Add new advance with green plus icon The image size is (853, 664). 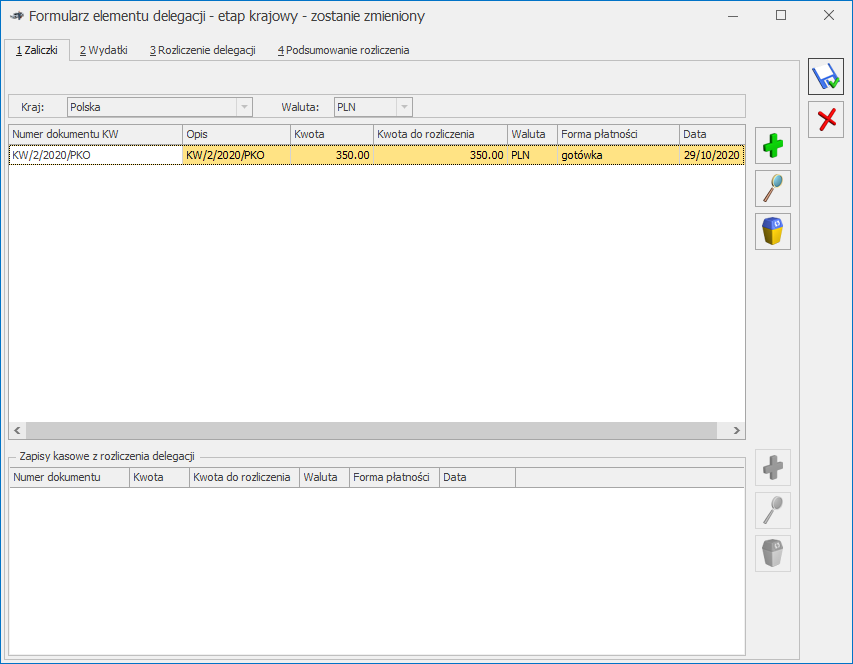click(x=773, y=146)
